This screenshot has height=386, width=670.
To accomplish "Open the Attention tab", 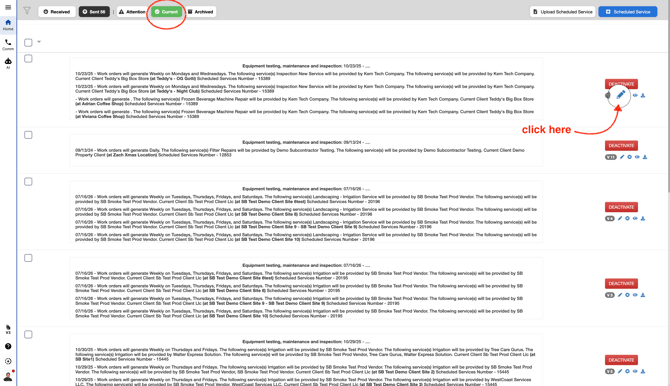I will point(132,12).
